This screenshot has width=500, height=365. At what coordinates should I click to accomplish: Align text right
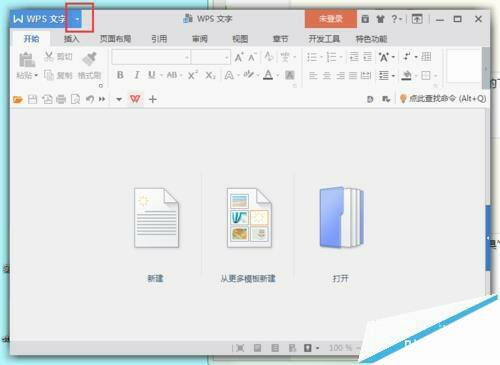pos(340,76)
